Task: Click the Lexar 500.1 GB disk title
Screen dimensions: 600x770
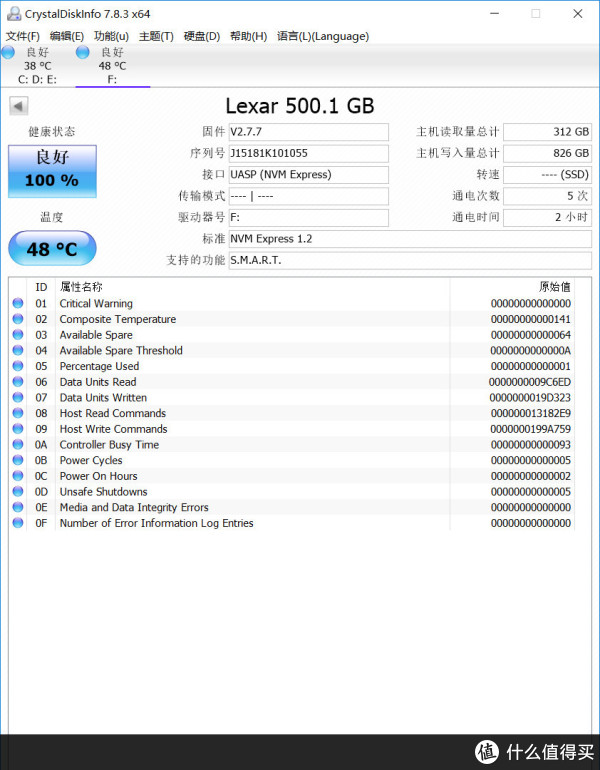Action: pos(300,106)
